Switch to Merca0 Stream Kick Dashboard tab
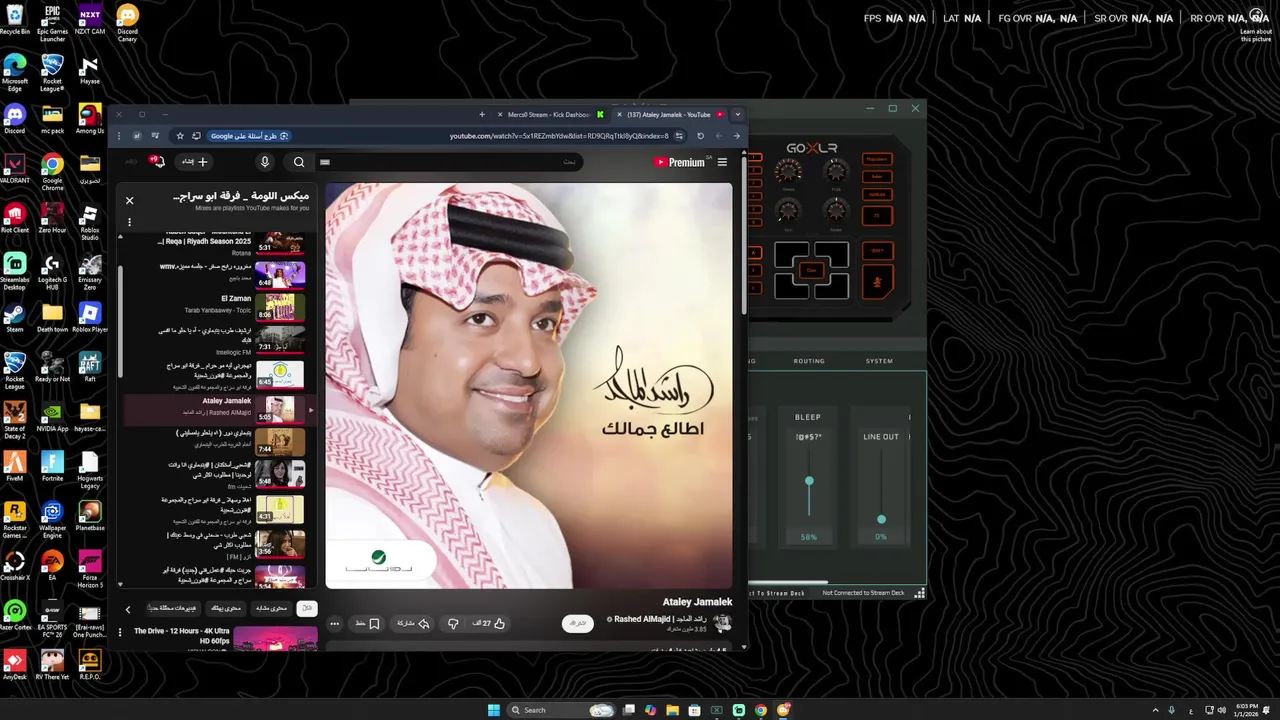 point(549,114)
